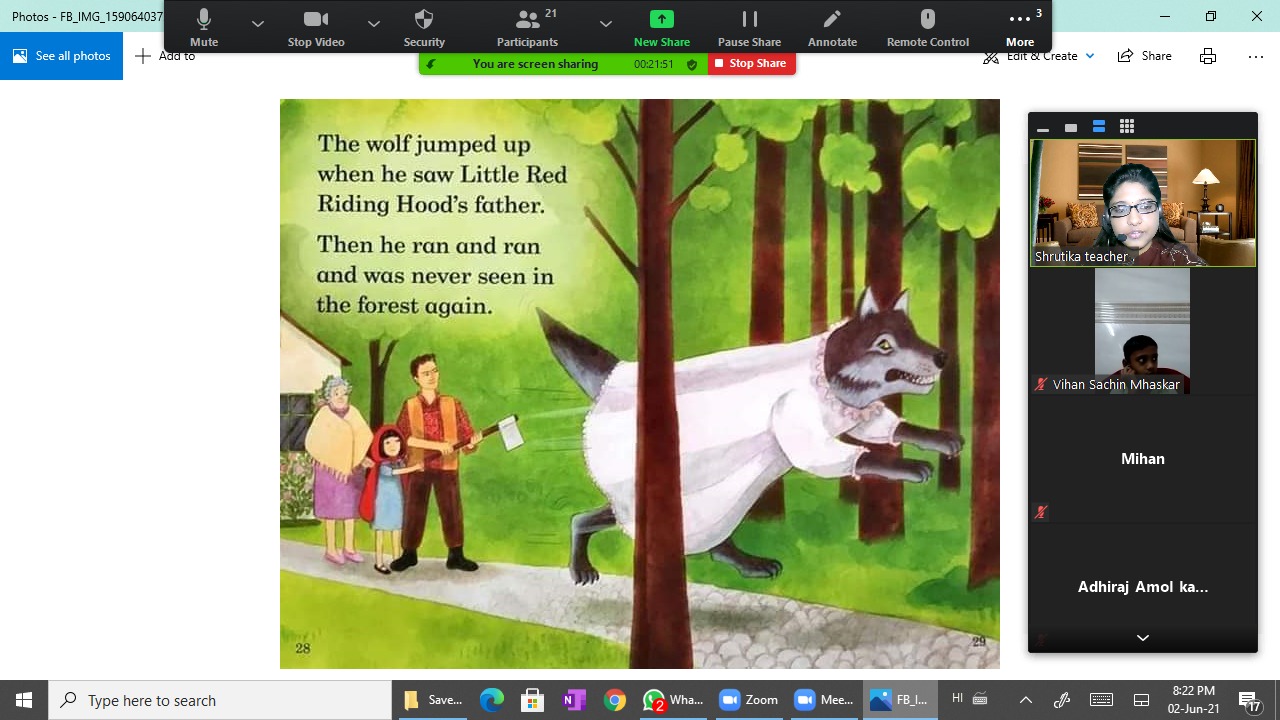Open the clock showing 8:22 PM
The height and width of the screenshot is (720, 1280).
[x=1193, y=700]
